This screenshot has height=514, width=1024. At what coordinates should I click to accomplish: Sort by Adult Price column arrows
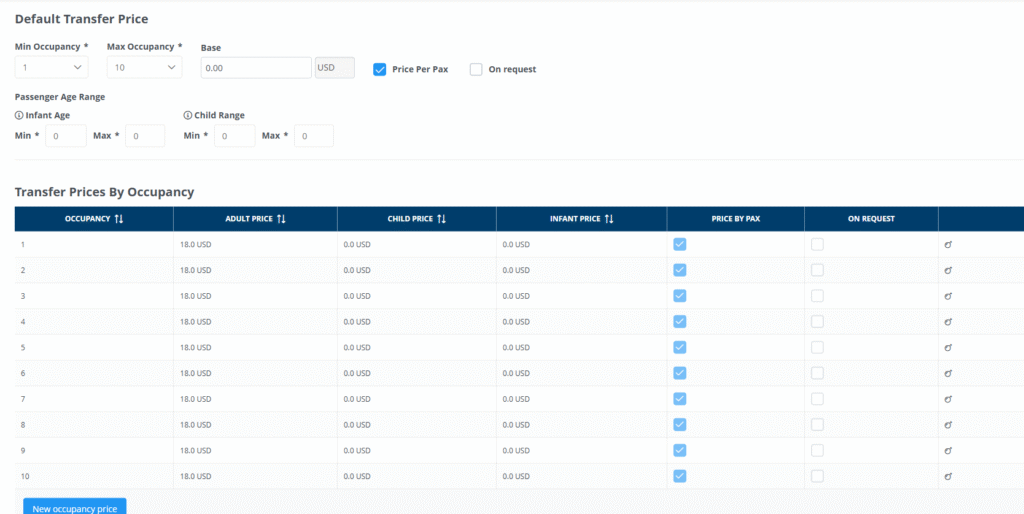click(x=281, y=219)
